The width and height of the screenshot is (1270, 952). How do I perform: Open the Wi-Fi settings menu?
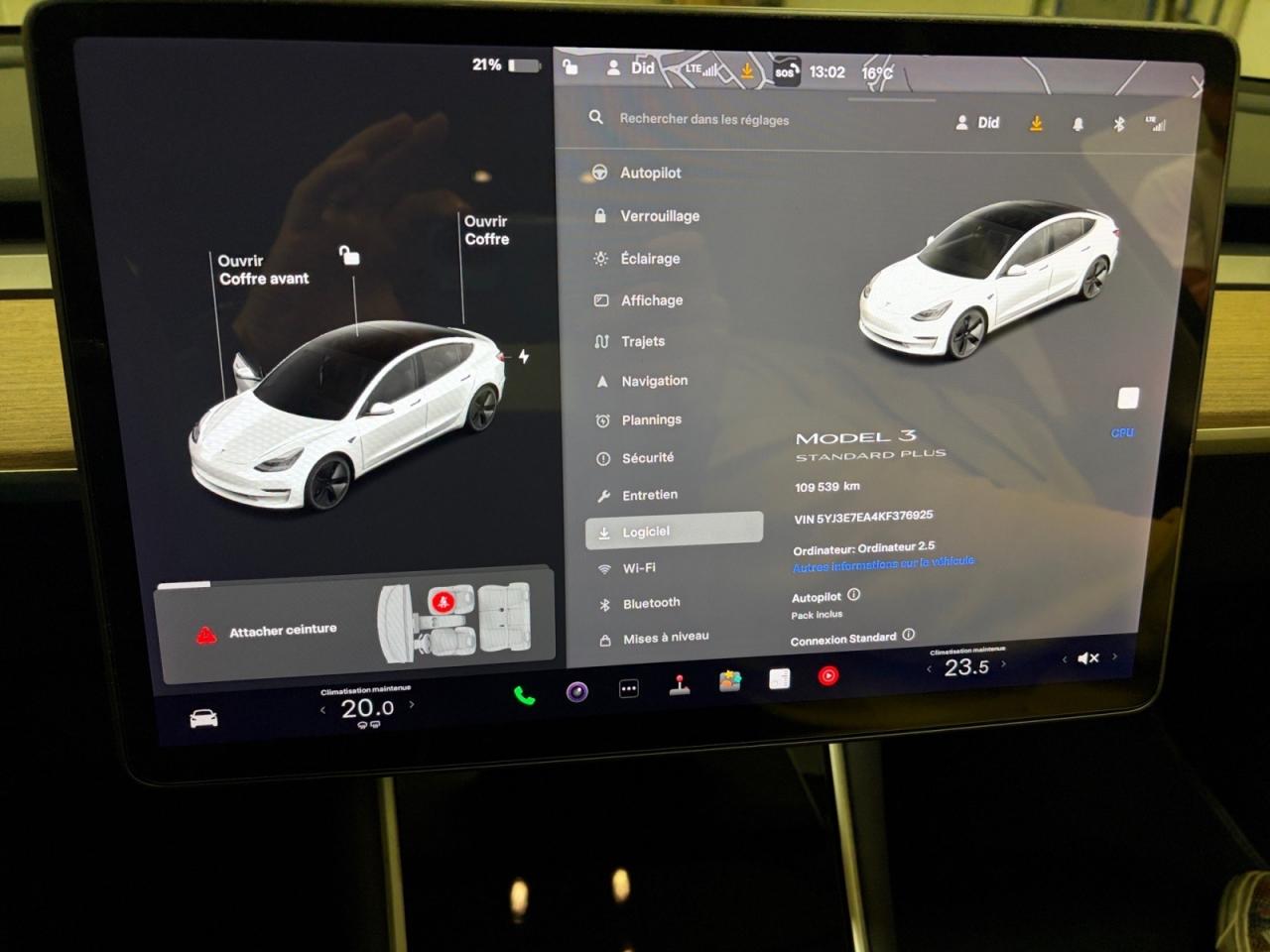click(638, 568)
